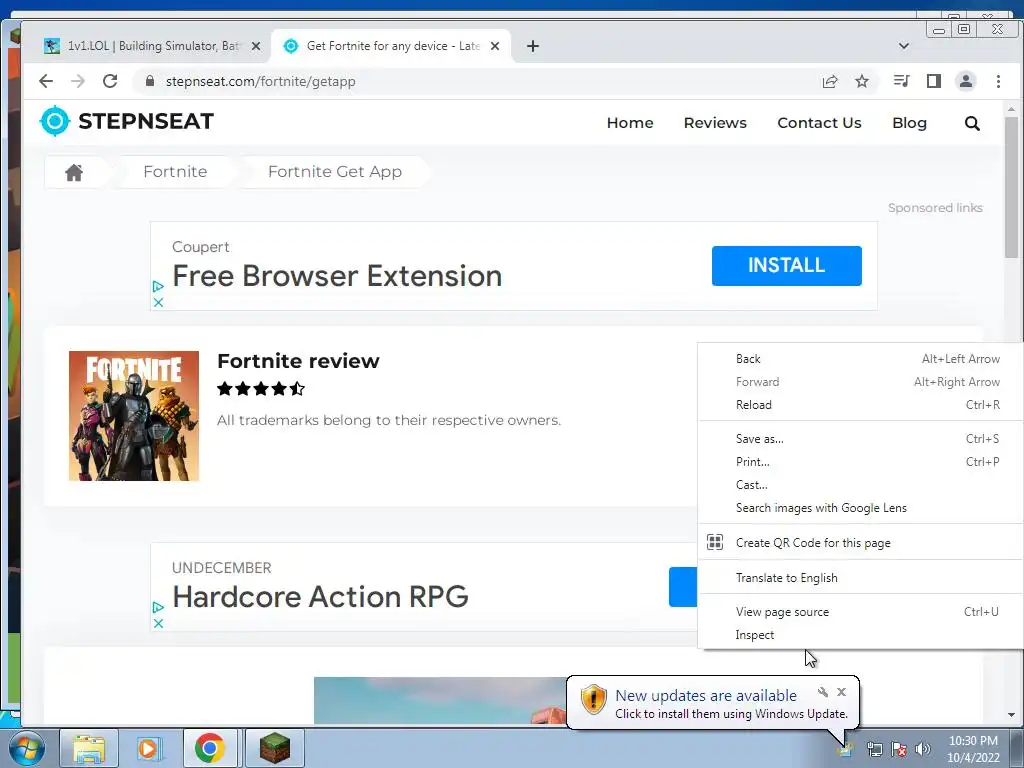Expand the tab search chevron
This screenshot has height=768, width=1024.
(x=904, y=46)
